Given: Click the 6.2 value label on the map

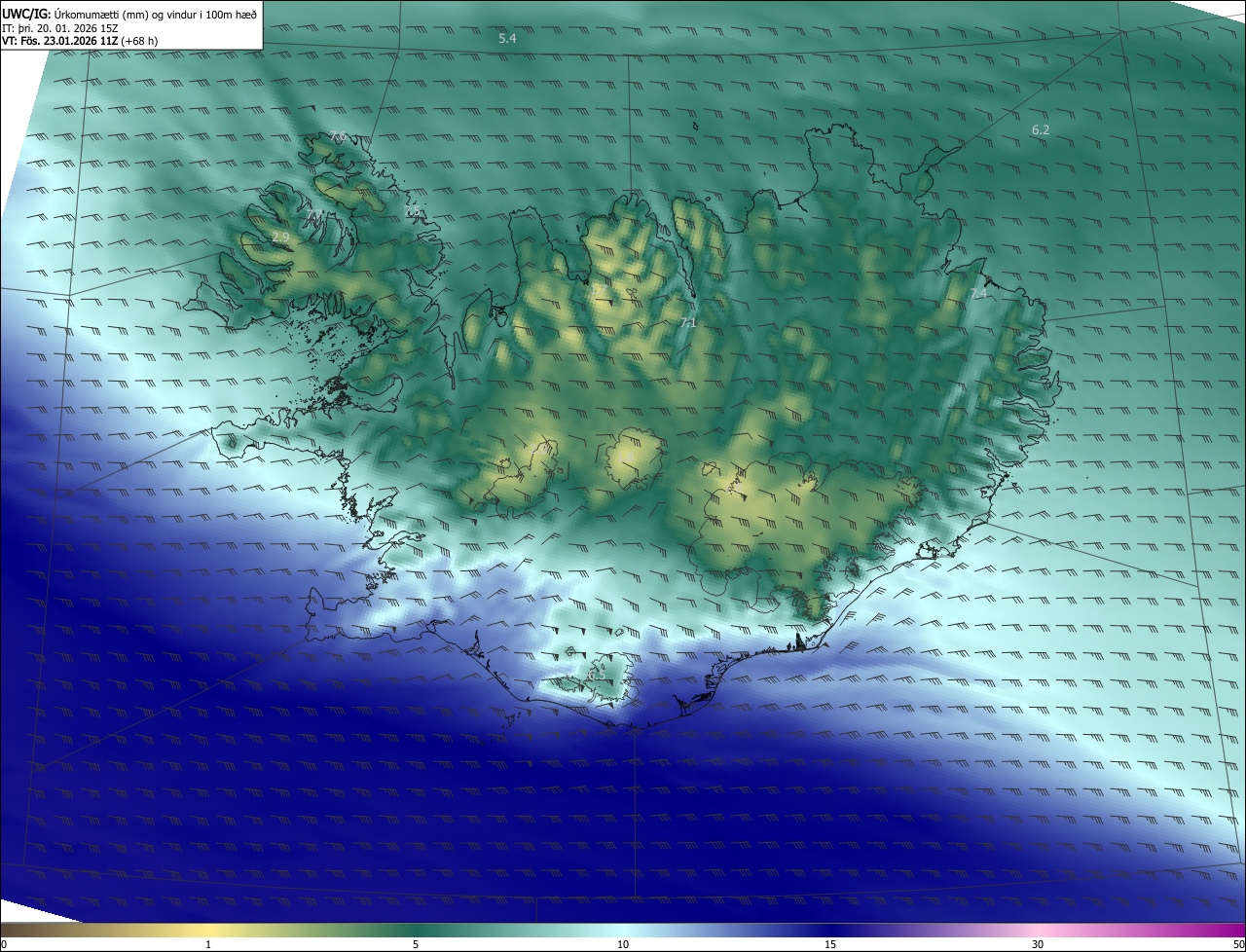Looking at the screenshot, I should pyautogui.click(x=1041, y=129).
